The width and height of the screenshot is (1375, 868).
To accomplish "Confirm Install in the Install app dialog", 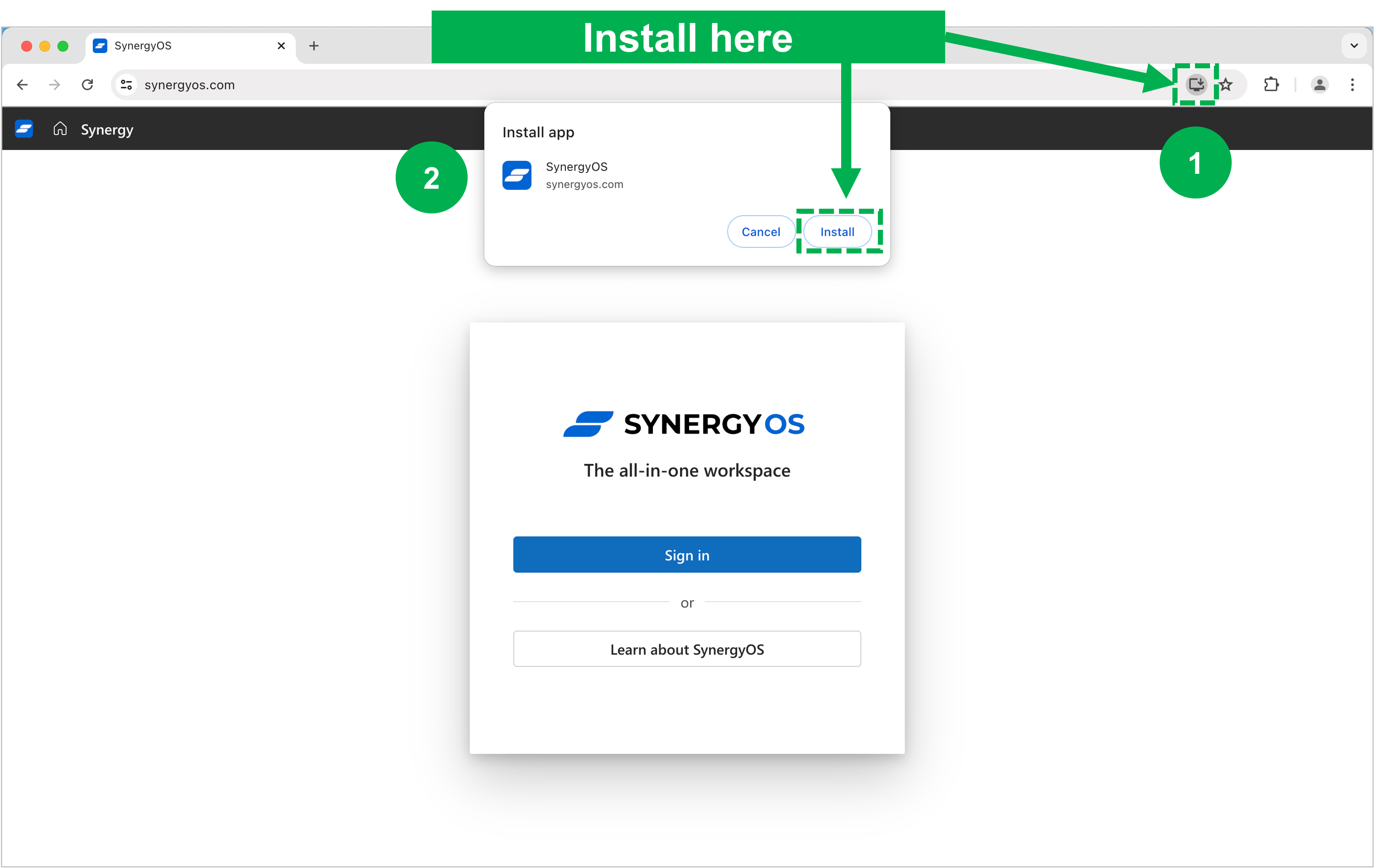I will (x=837, y=232).
